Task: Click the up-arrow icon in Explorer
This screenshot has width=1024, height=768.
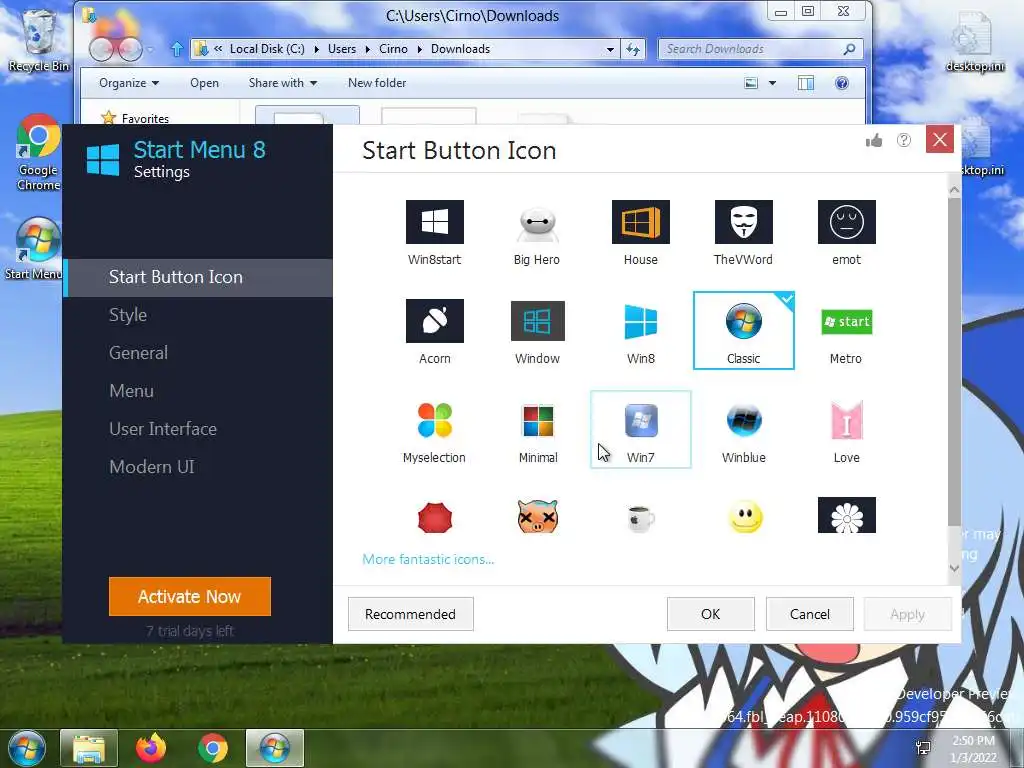Action: (176, 49)
